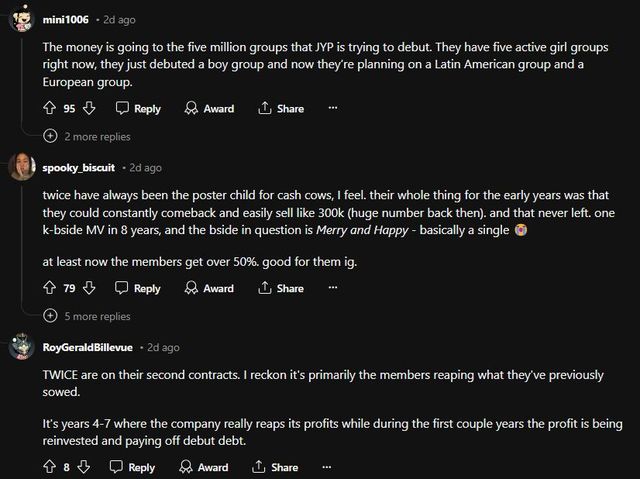
Task: Upvote spooky_biscuit's comment
Action: pos(49,288)
